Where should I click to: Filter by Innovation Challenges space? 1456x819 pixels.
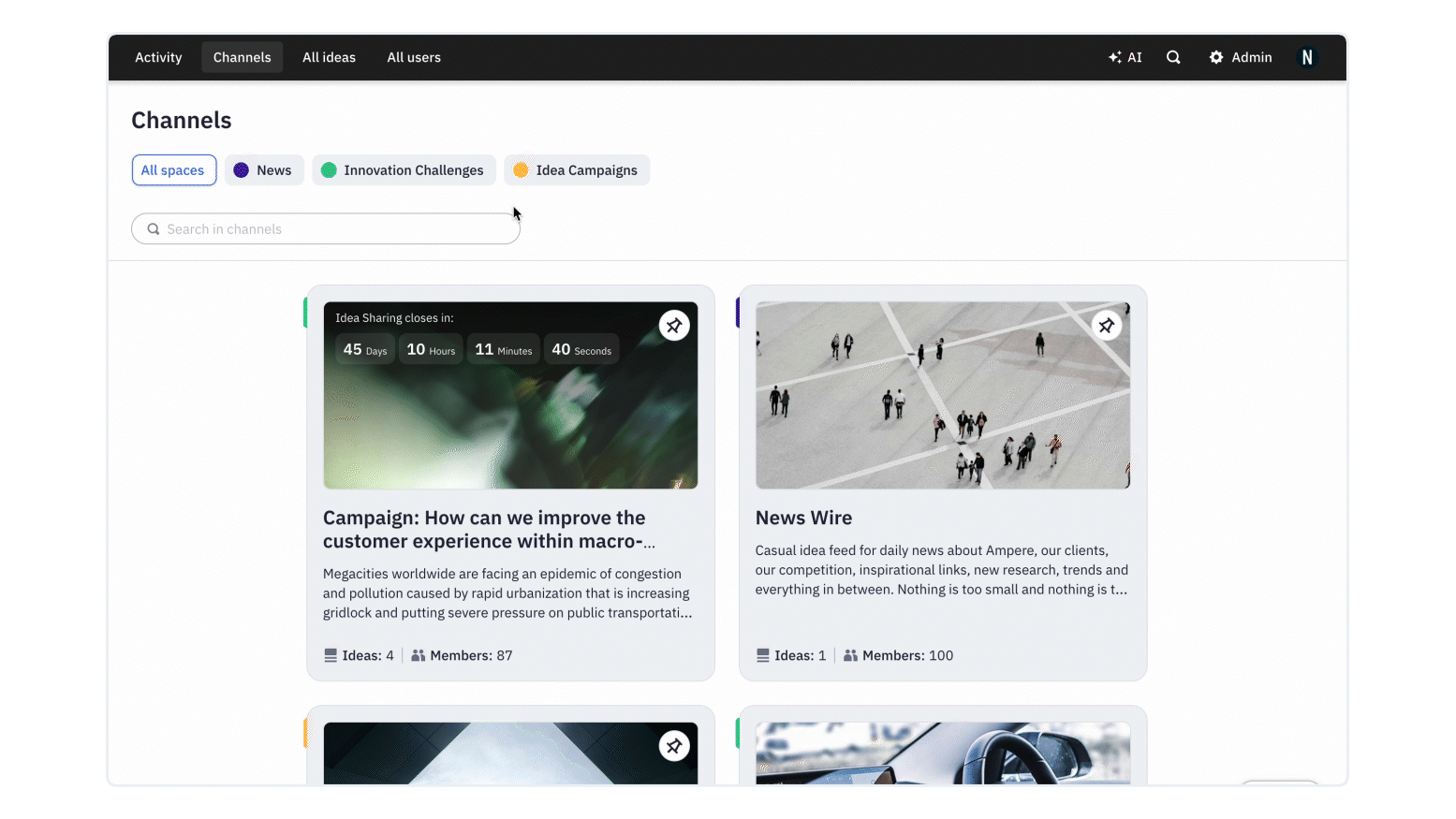click(x=404, y=170)
